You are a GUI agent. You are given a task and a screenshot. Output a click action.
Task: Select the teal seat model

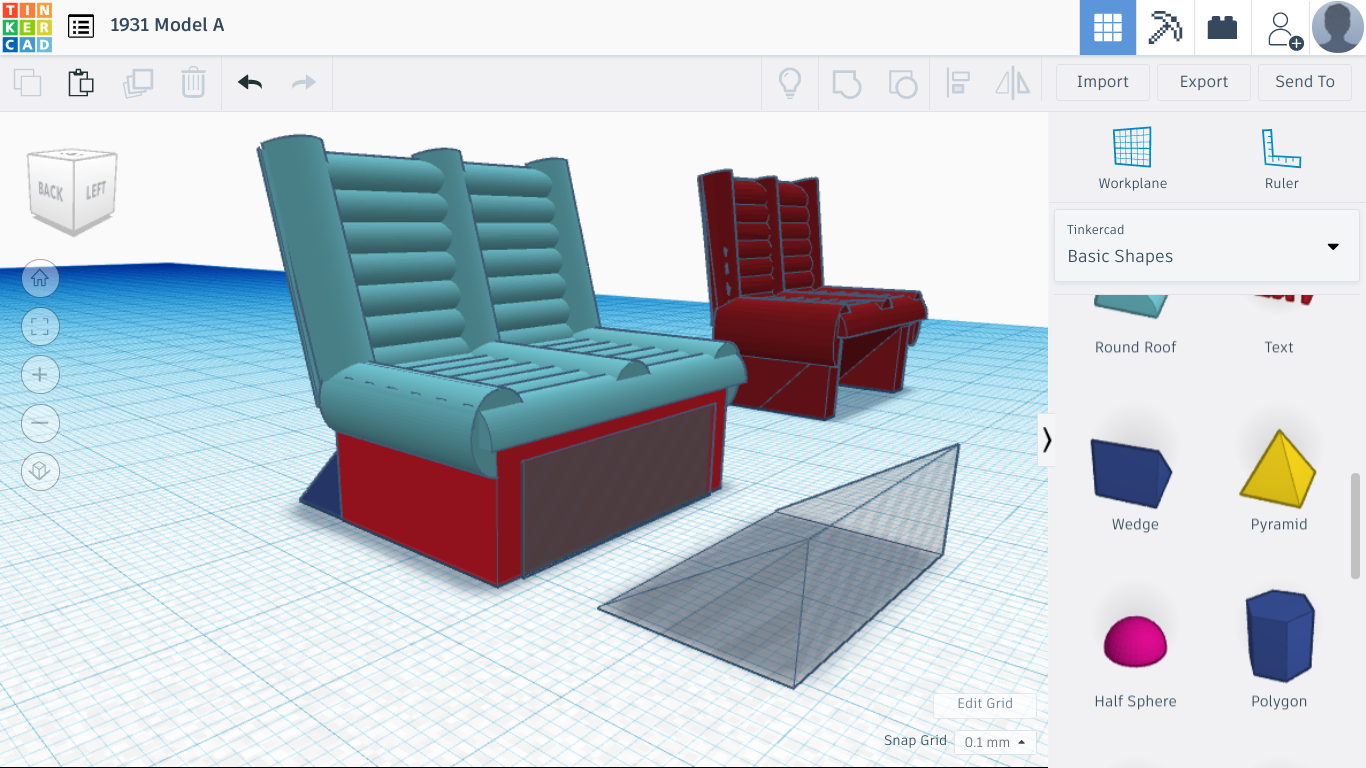pos(500,360)
